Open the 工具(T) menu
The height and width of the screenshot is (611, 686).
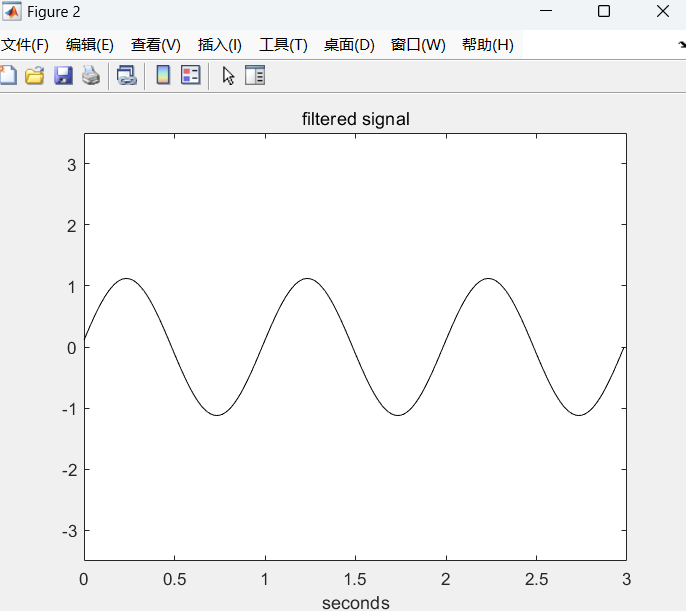284,45
